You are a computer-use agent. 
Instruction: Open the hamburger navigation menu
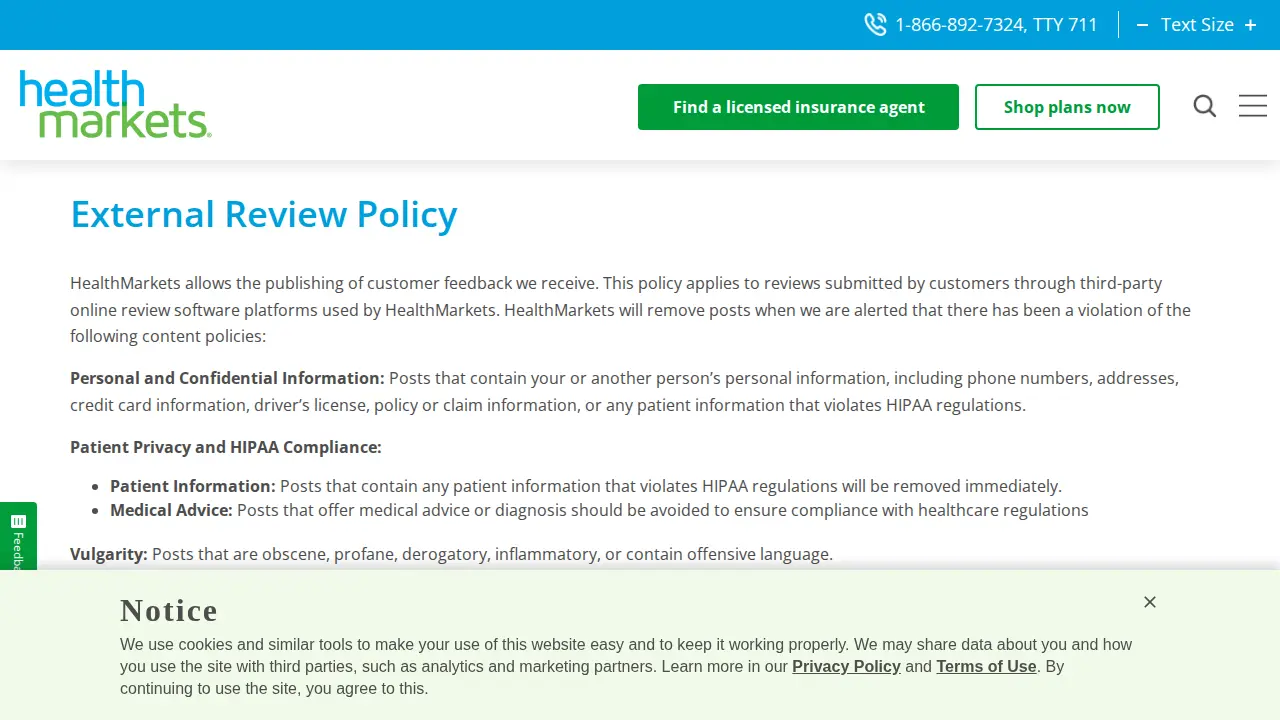(x=1253, y=106)
